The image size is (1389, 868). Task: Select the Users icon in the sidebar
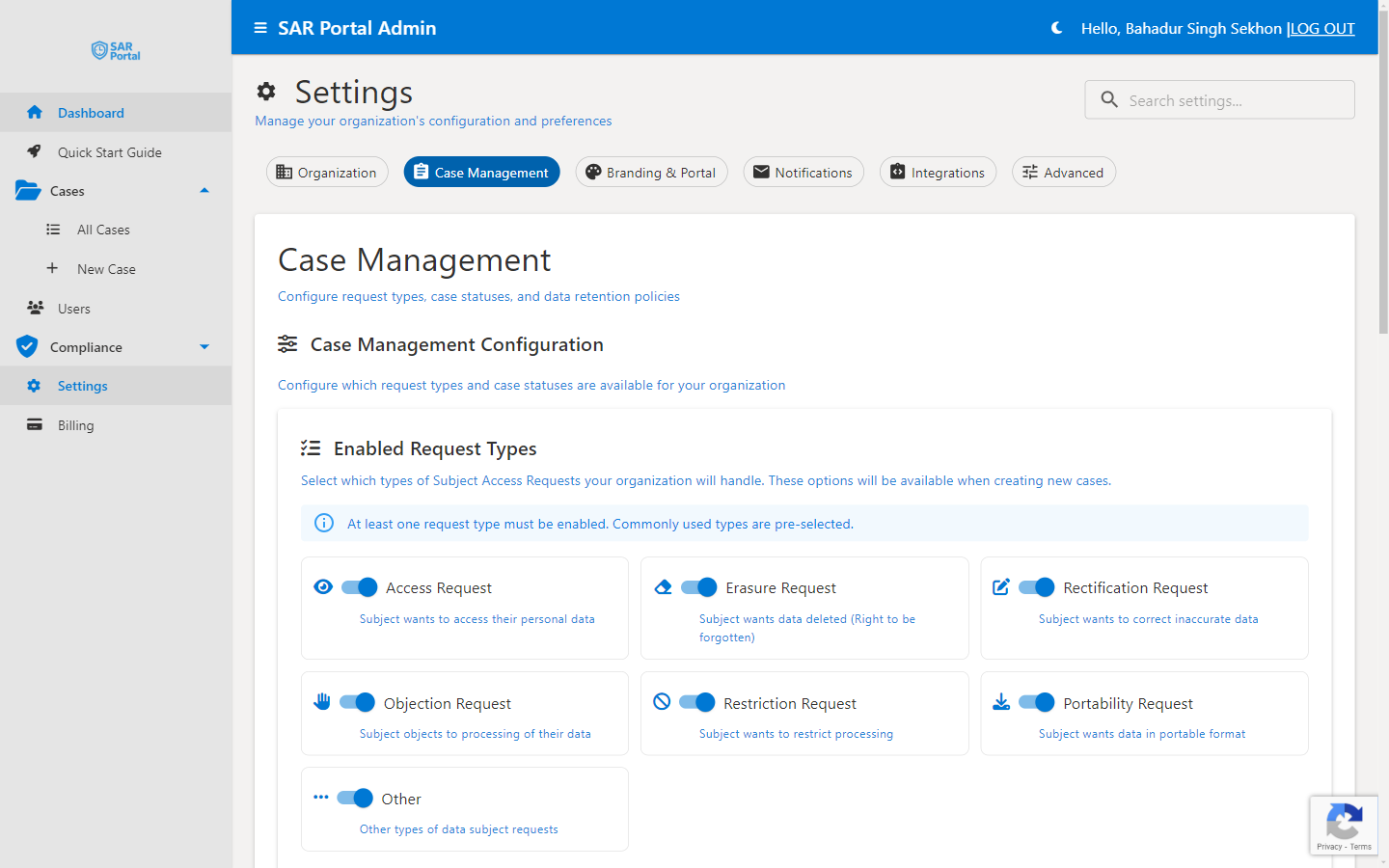click(x=33, y=308)
